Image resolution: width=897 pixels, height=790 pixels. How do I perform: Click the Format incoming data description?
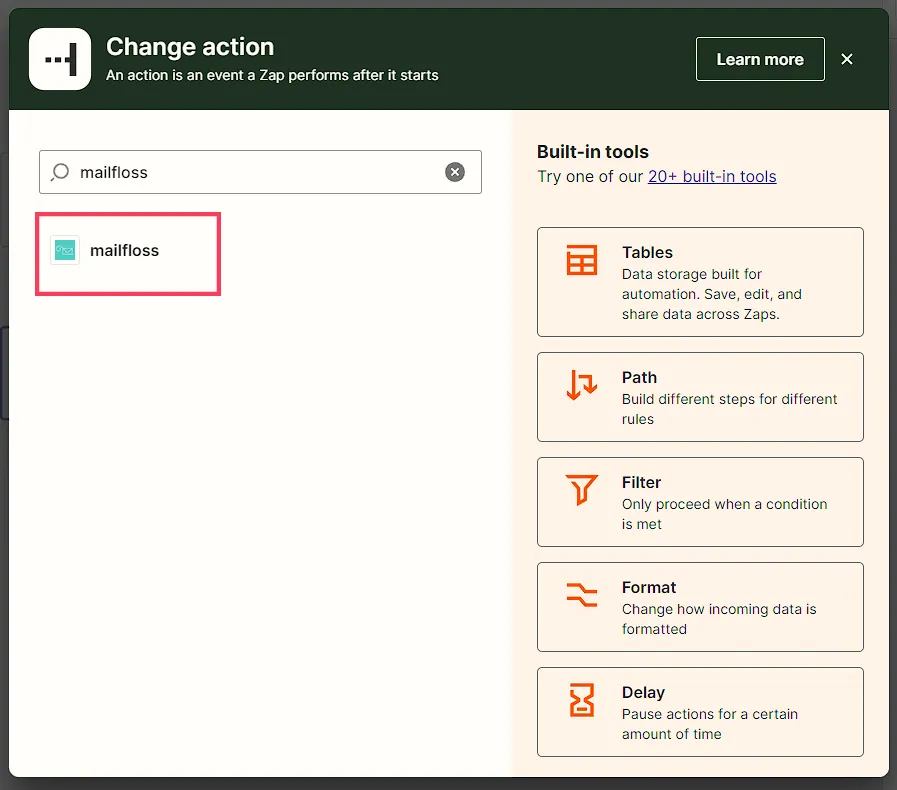(719, 619)
